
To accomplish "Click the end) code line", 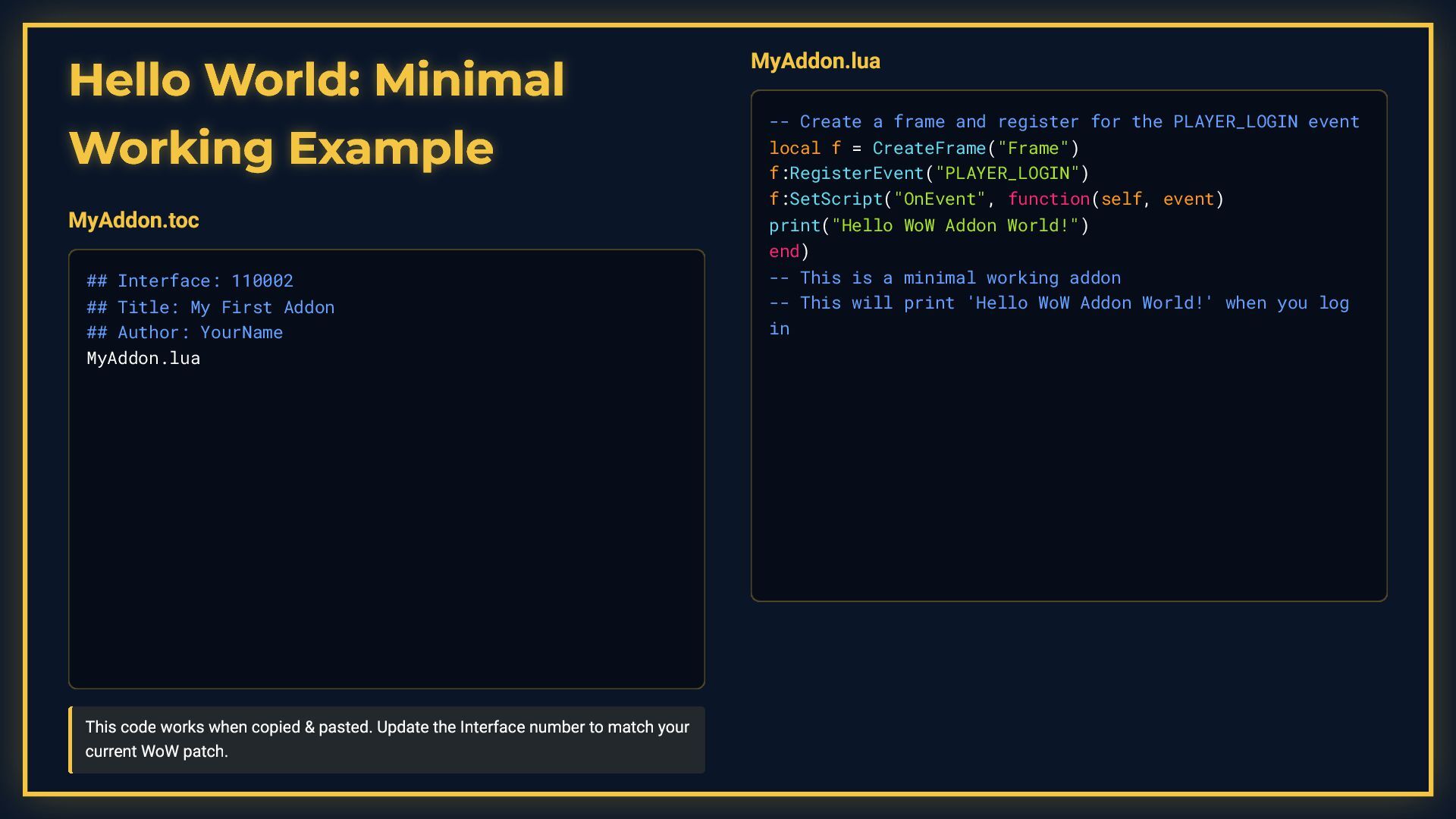I will pos(789,252).
